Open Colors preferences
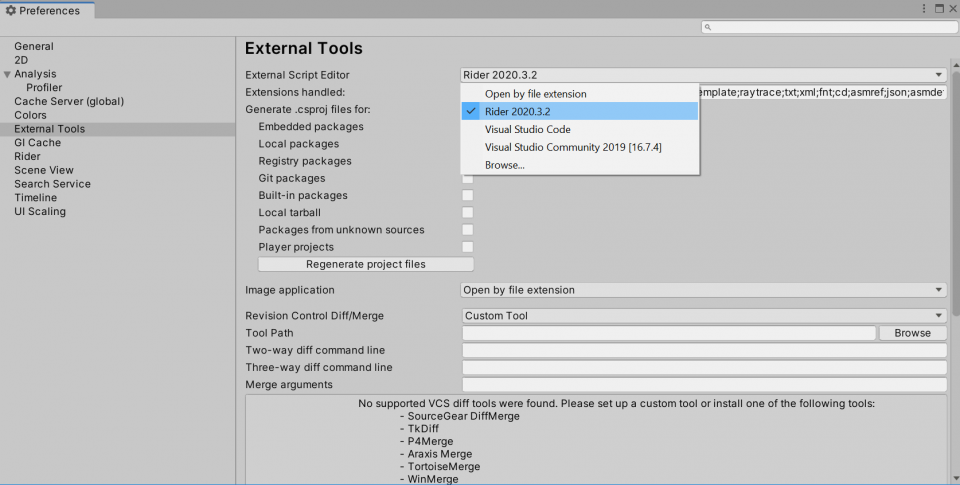 [30, 115]
